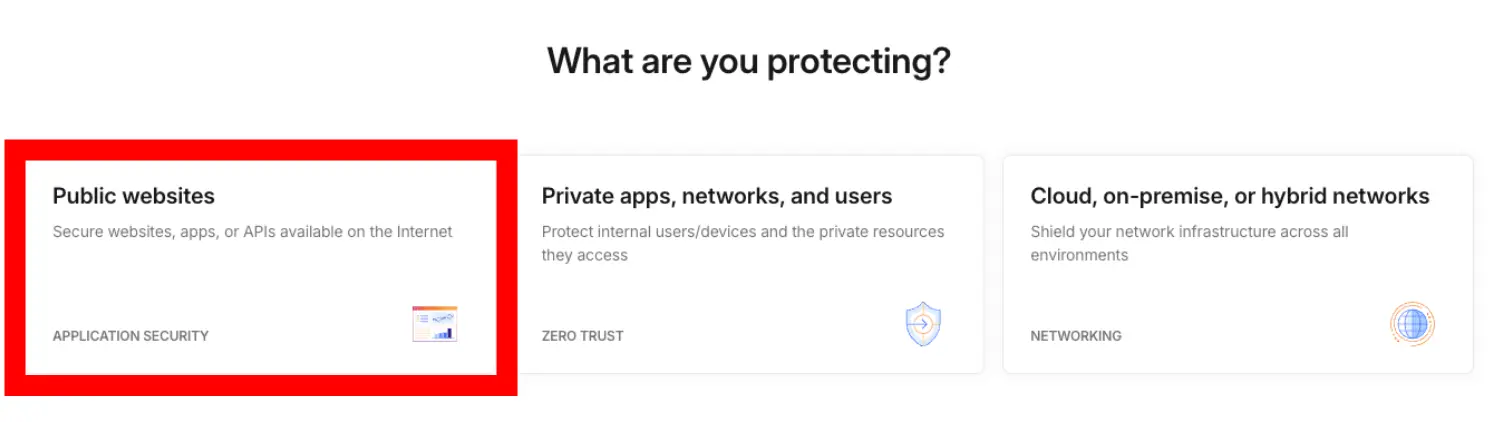Click "they access" text in the Private apps card
The image size is (1500, 422).
click(x=584, y=255)
